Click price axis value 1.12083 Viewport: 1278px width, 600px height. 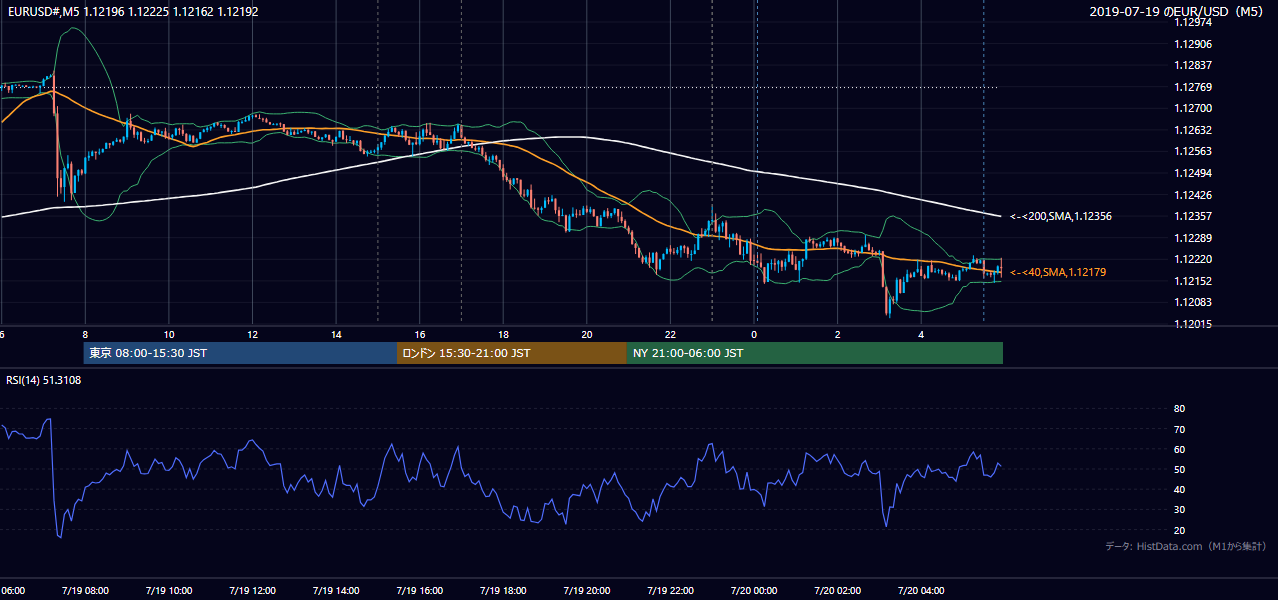click(x=1192, y=302)
